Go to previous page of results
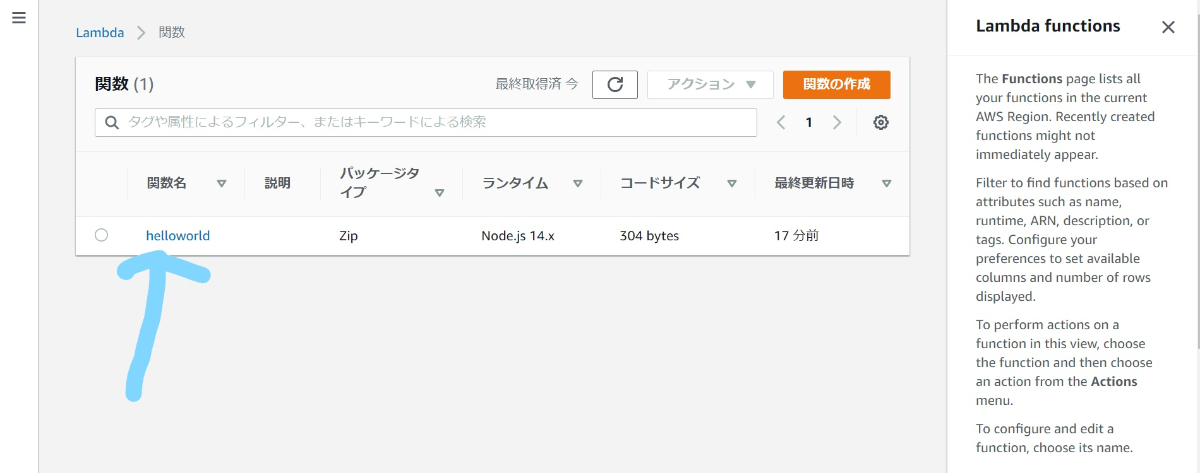Screen dimensions: 1200x473 click(782, 123)
